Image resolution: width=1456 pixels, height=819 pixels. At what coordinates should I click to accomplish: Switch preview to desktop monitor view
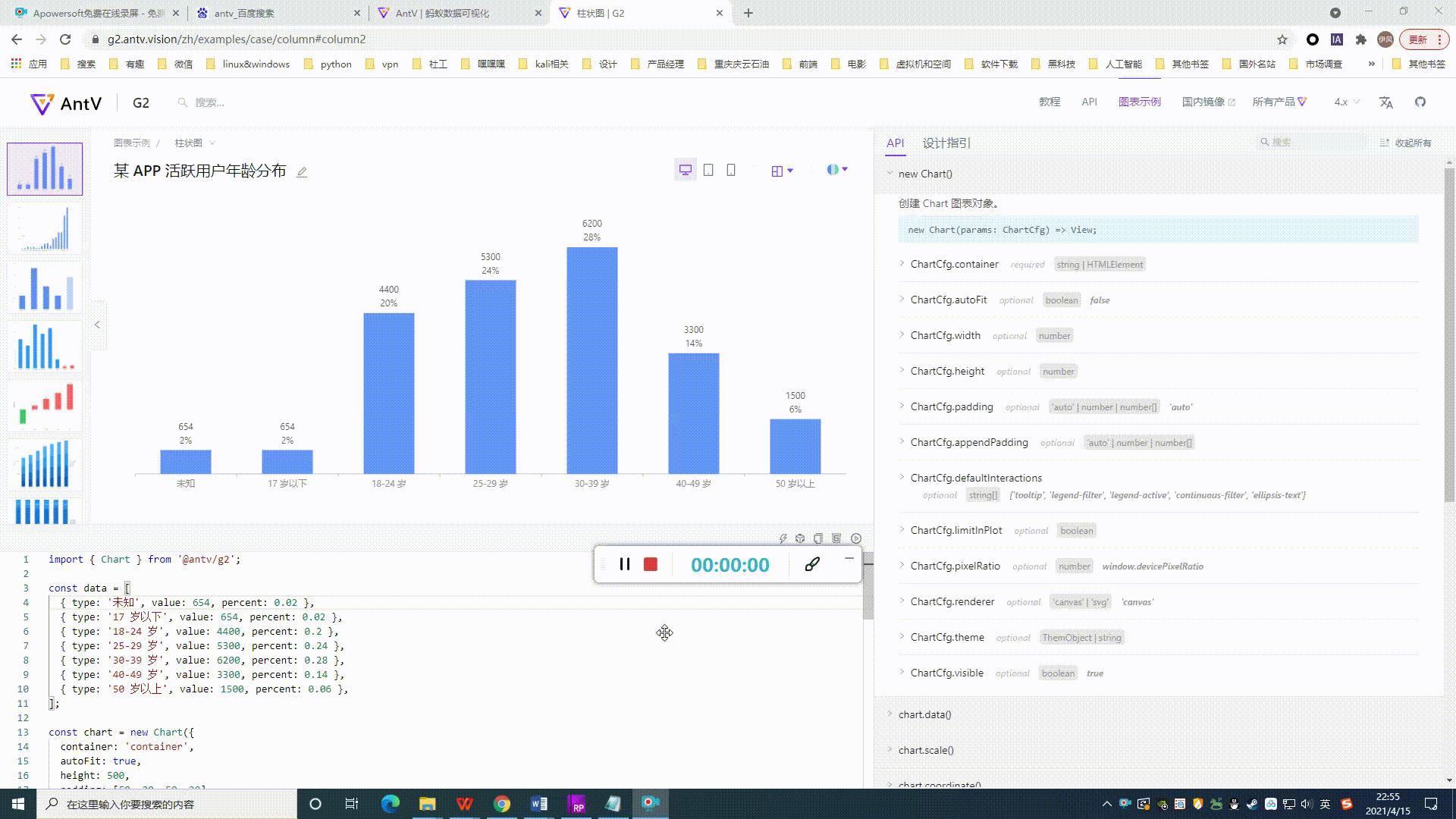click(686, 170)
